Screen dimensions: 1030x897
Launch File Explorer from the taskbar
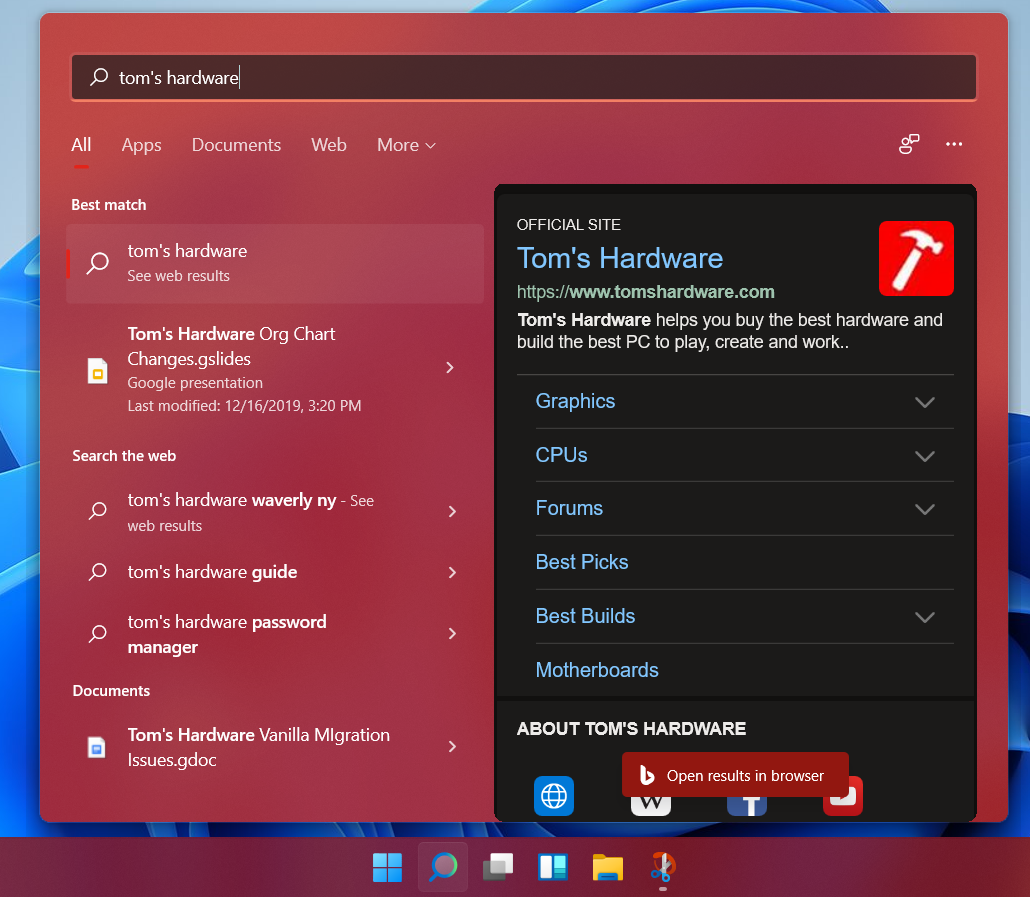click(607, 867)
